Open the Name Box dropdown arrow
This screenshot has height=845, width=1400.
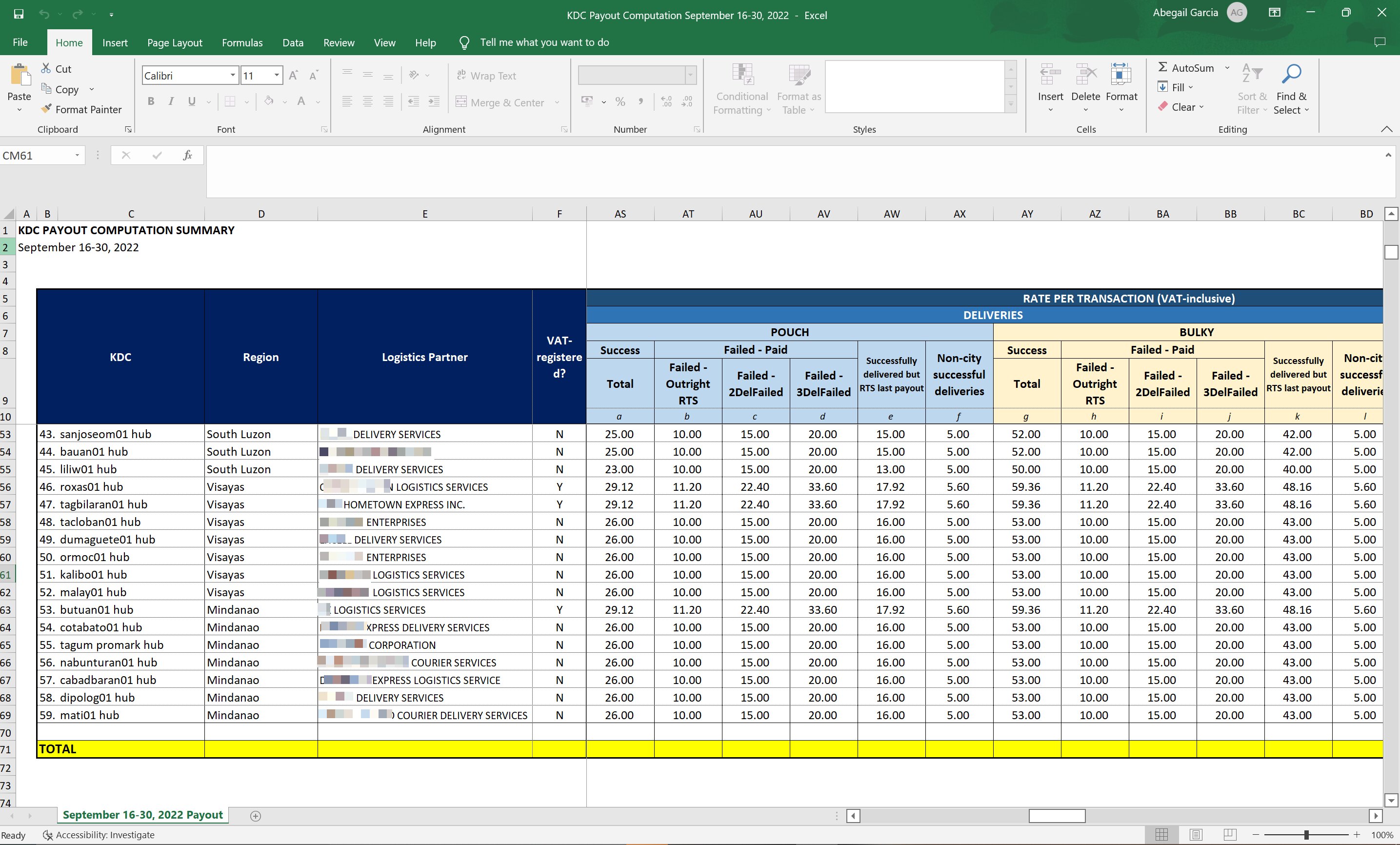[77, 156]
